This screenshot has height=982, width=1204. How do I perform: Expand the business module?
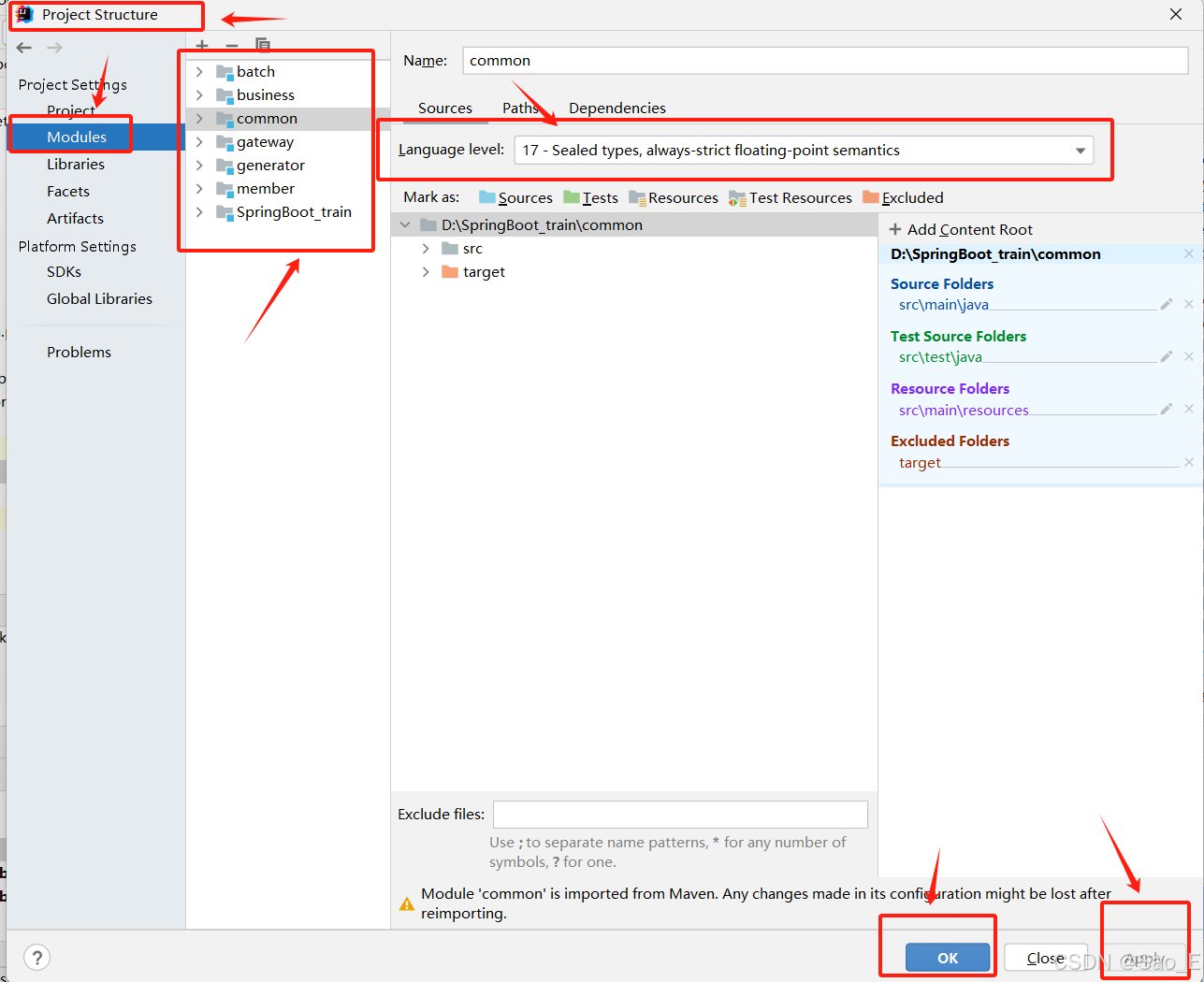pos(199,94)
